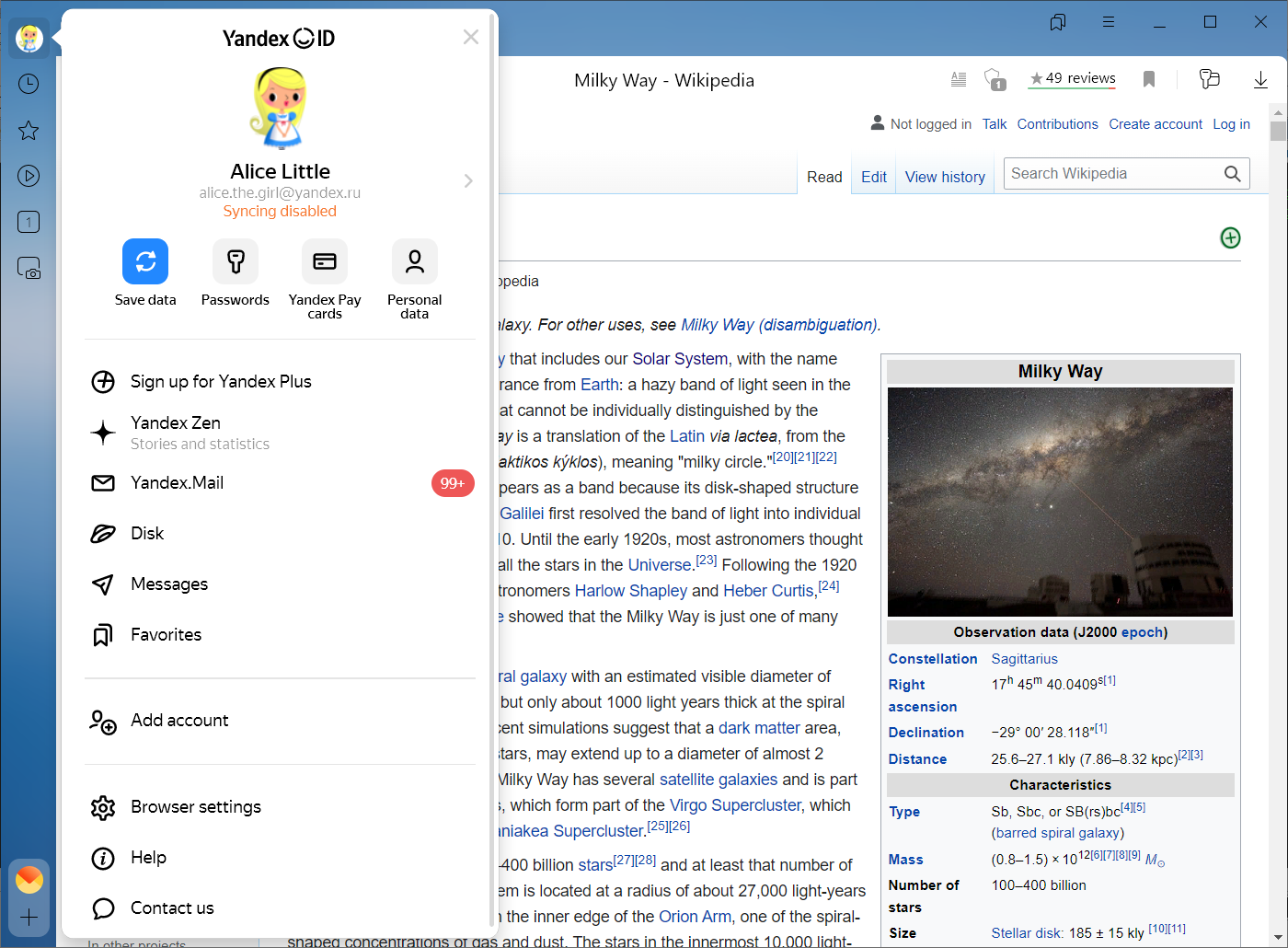This screenshot has height=948, width=1288.
Task: Open the browser hamburger menu
Action: 1109,22
